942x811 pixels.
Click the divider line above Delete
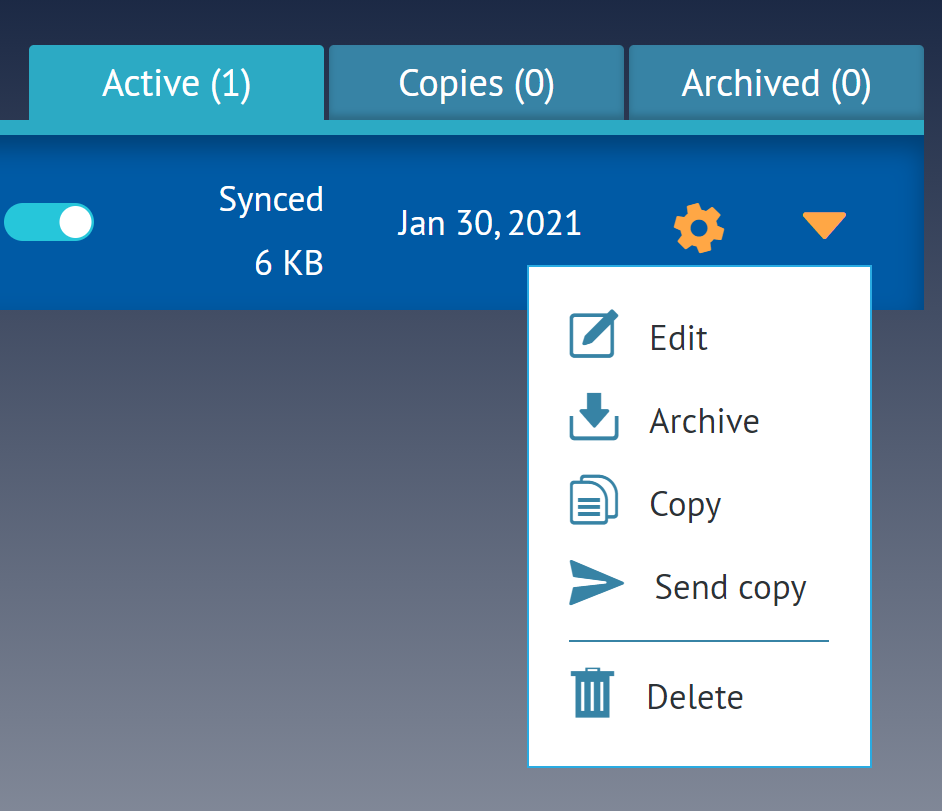[699, 641]
